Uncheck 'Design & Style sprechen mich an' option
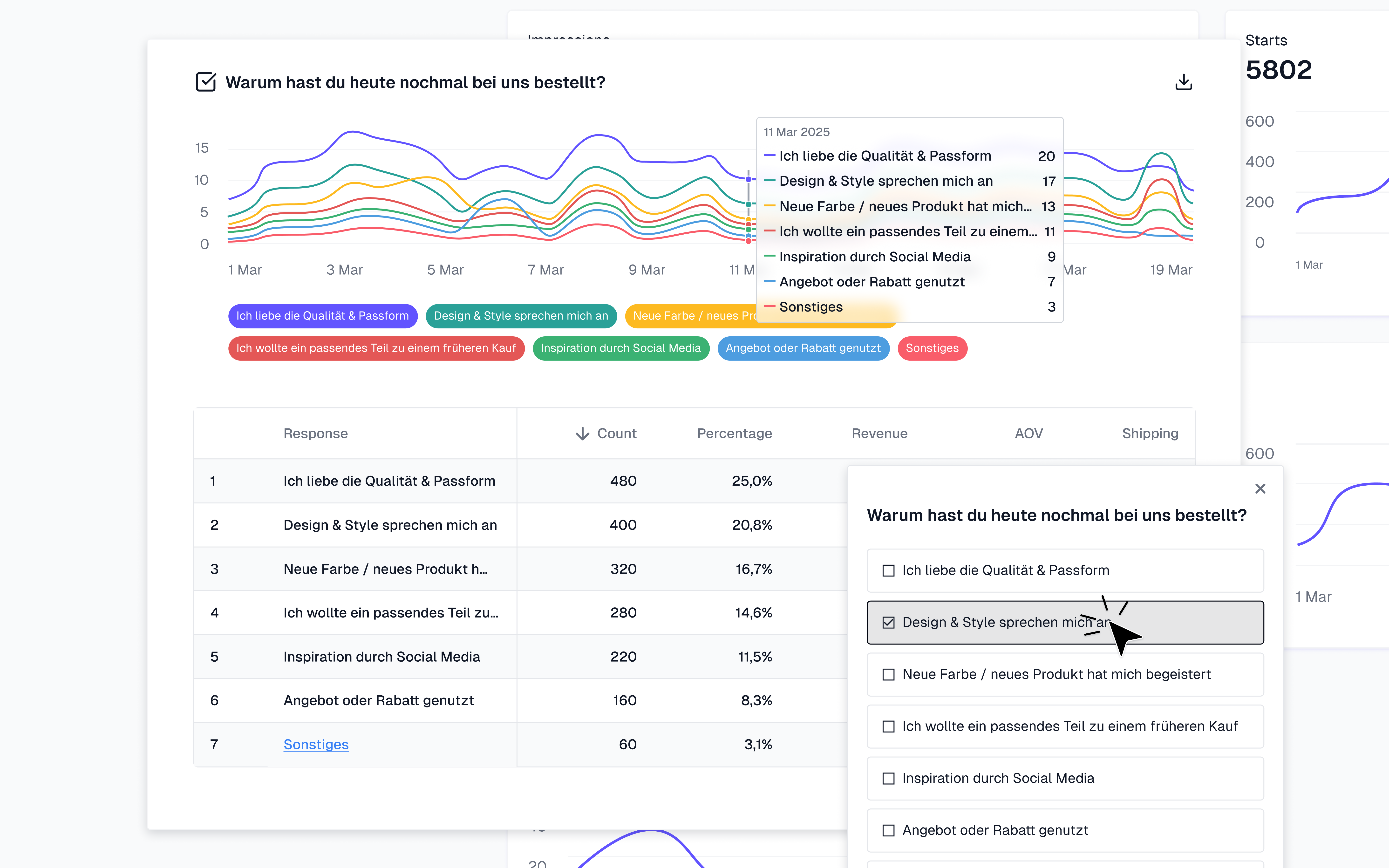 pyautogui.click(x=888, y=622)
